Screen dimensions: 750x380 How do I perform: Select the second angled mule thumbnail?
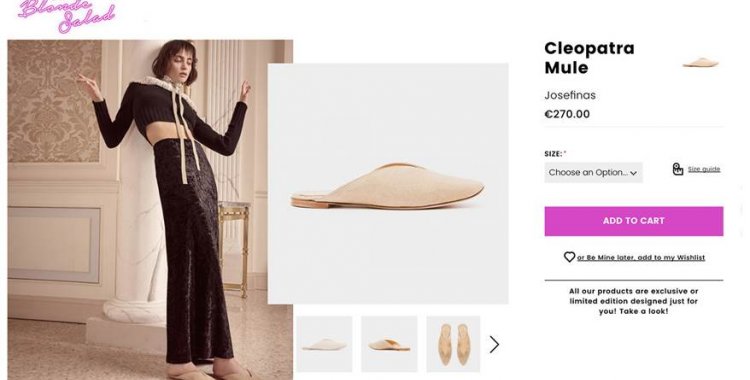coord(389,344)
